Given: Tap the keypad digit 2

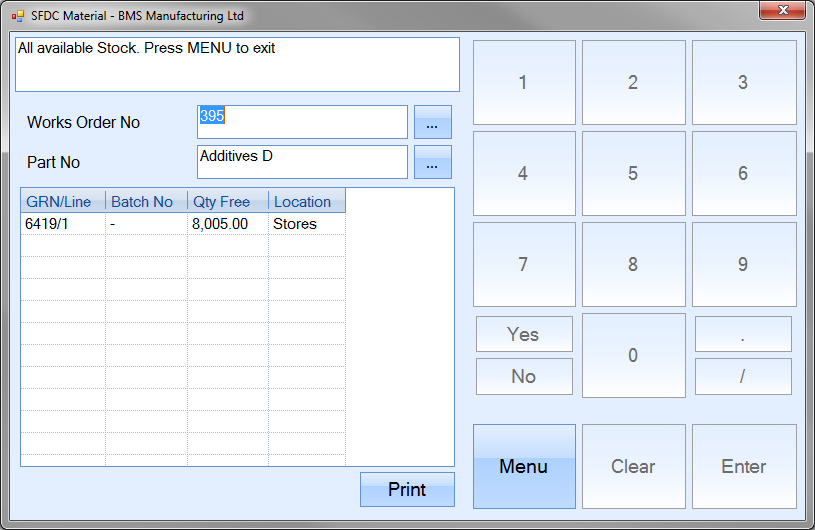Looking at the screenshot, I should (634, 83).
